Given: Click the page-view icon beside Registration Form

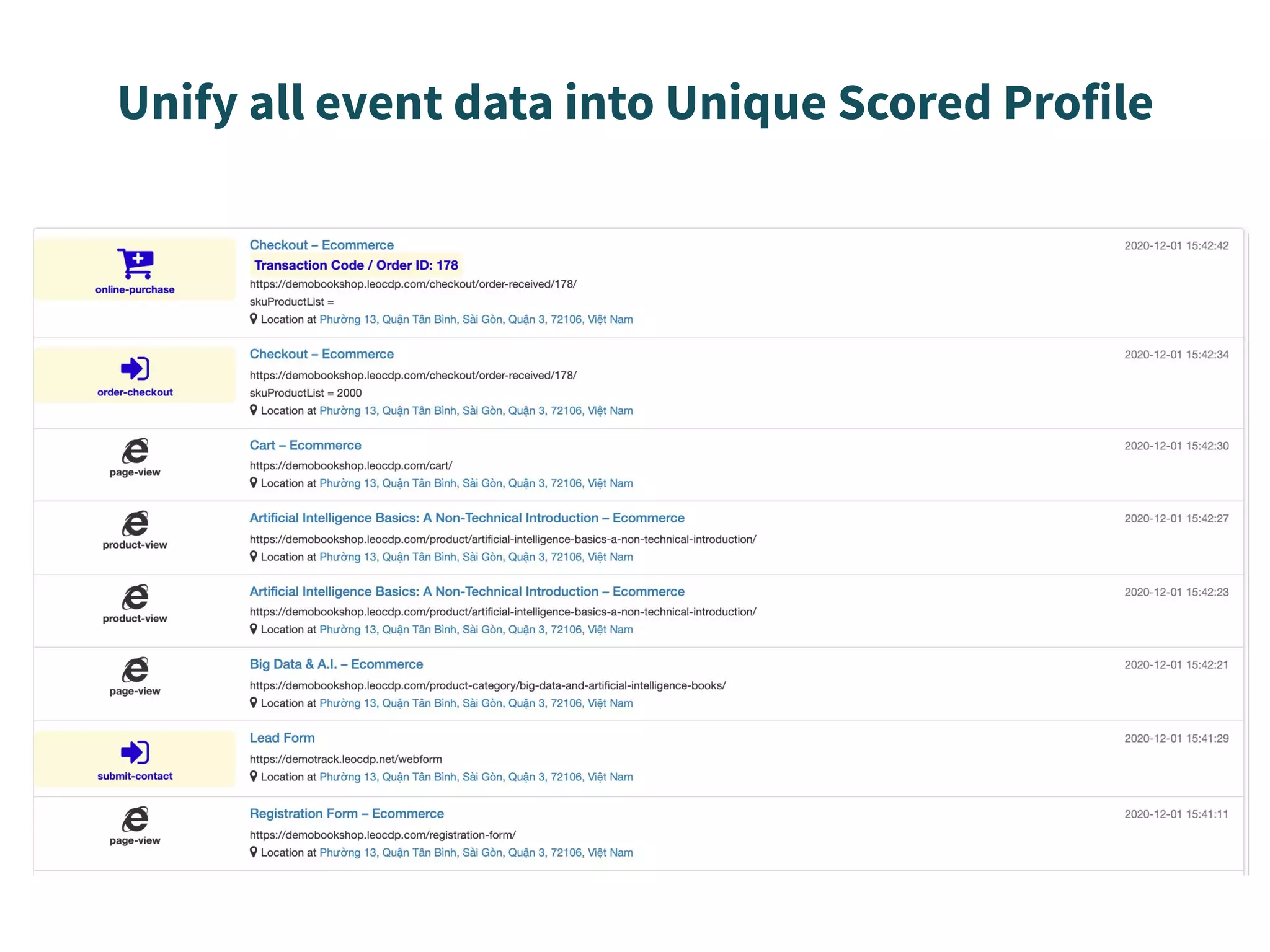Looking at the screenshot, I should (135, 819).
